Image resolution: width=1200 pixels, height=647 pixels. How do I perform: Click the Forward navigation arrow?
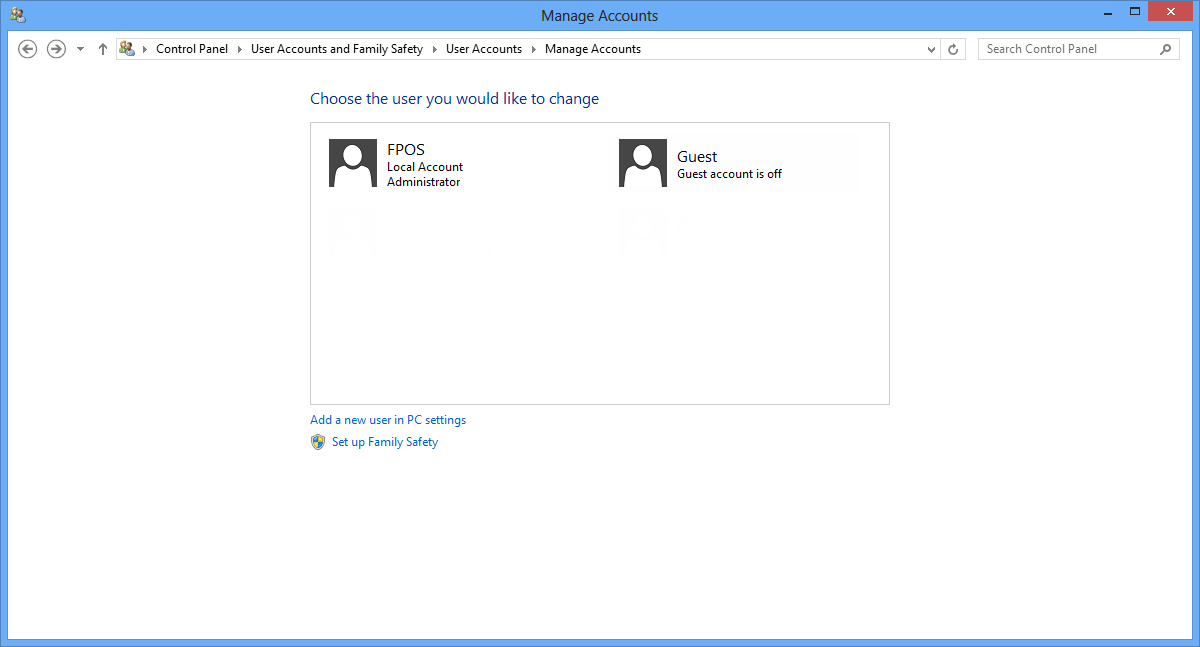pos(57,49)
